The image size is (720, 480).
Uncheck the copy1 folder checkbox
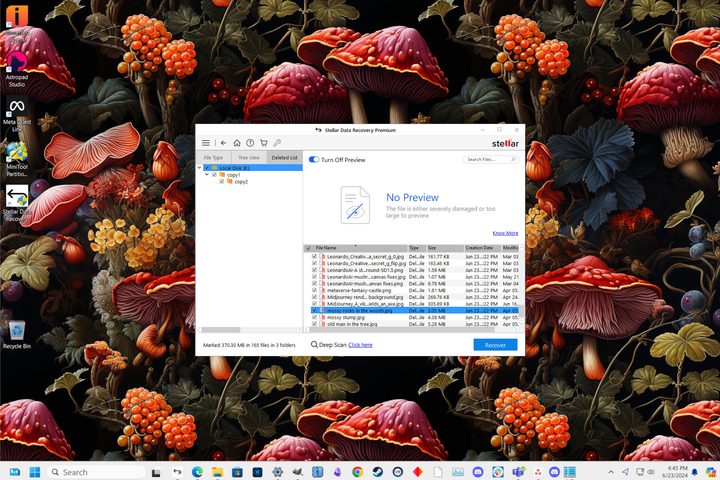coord(214,175)
